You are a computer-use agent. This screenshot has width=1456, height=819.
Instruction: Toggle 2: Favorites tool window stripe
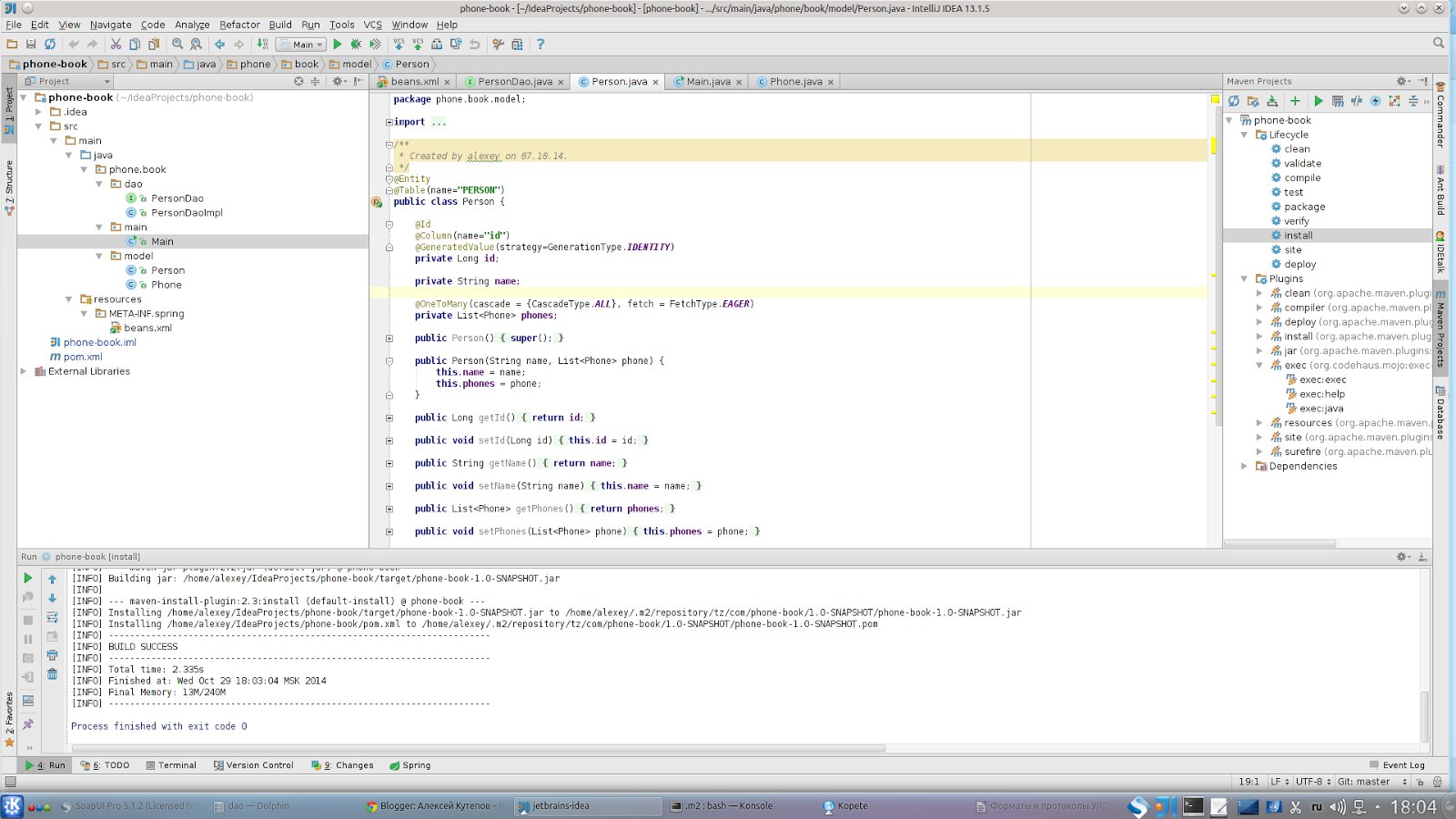9,719
